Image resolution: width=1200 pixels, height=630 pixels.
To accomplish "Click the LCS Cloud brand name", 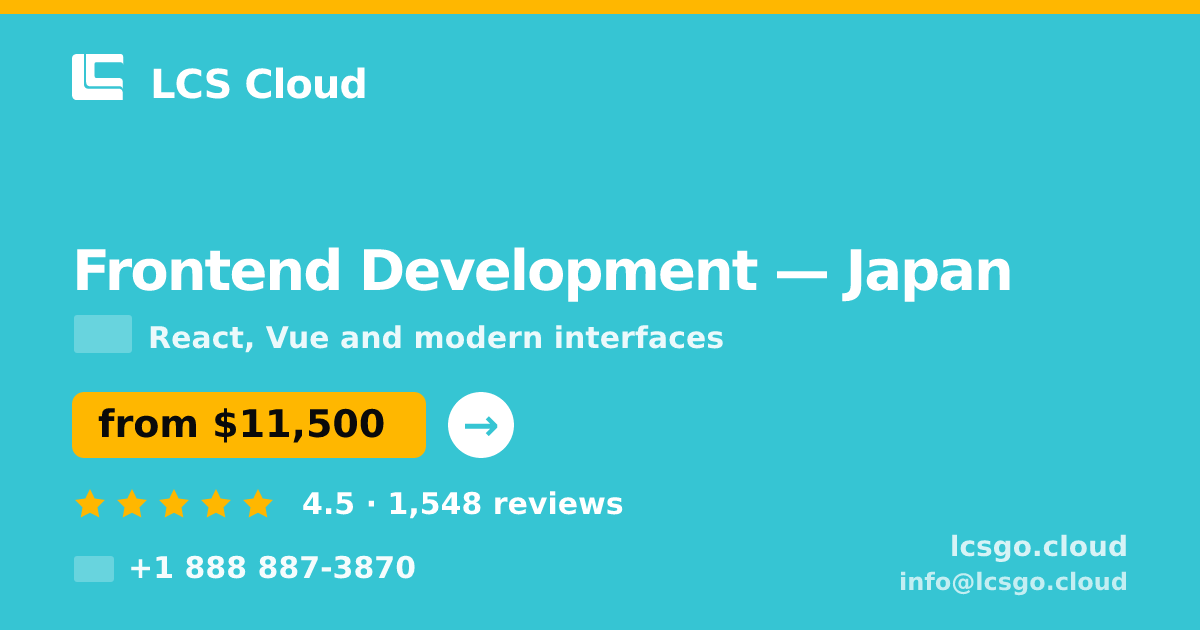I will pyautogui.click(x=258, y=84).
